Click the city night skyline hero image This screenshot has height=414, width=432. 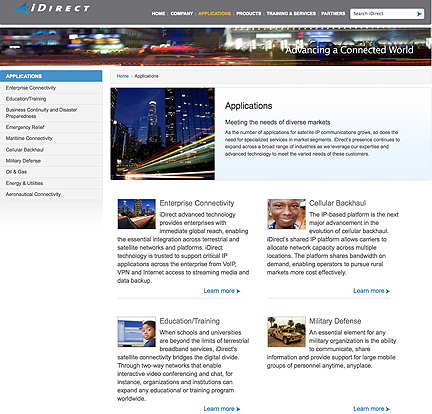[x=163, y=134]
